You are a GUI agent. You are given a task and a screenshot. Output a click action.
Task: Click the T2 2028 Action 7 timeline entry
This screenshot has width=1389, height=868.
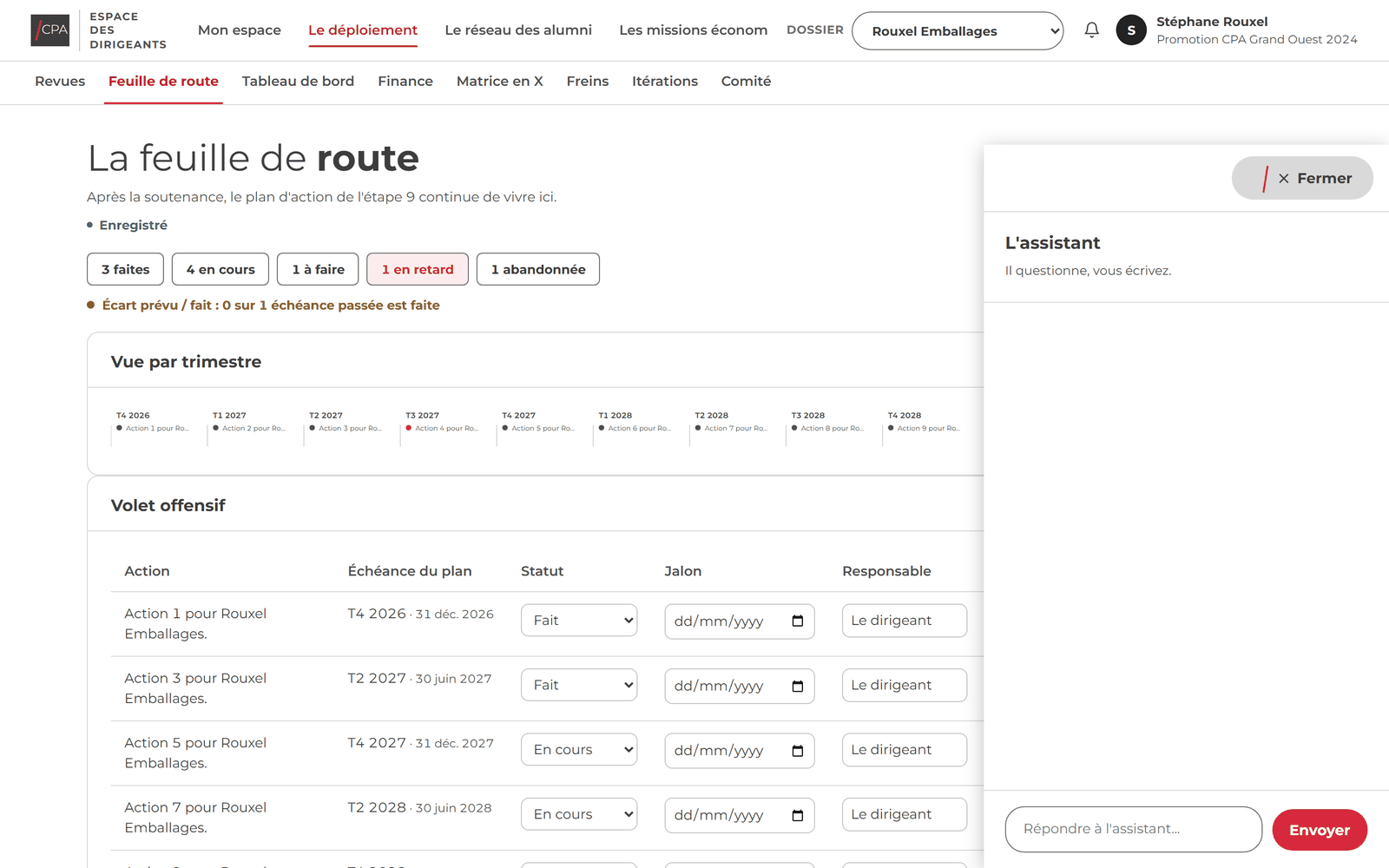click(x=731, y=429)
